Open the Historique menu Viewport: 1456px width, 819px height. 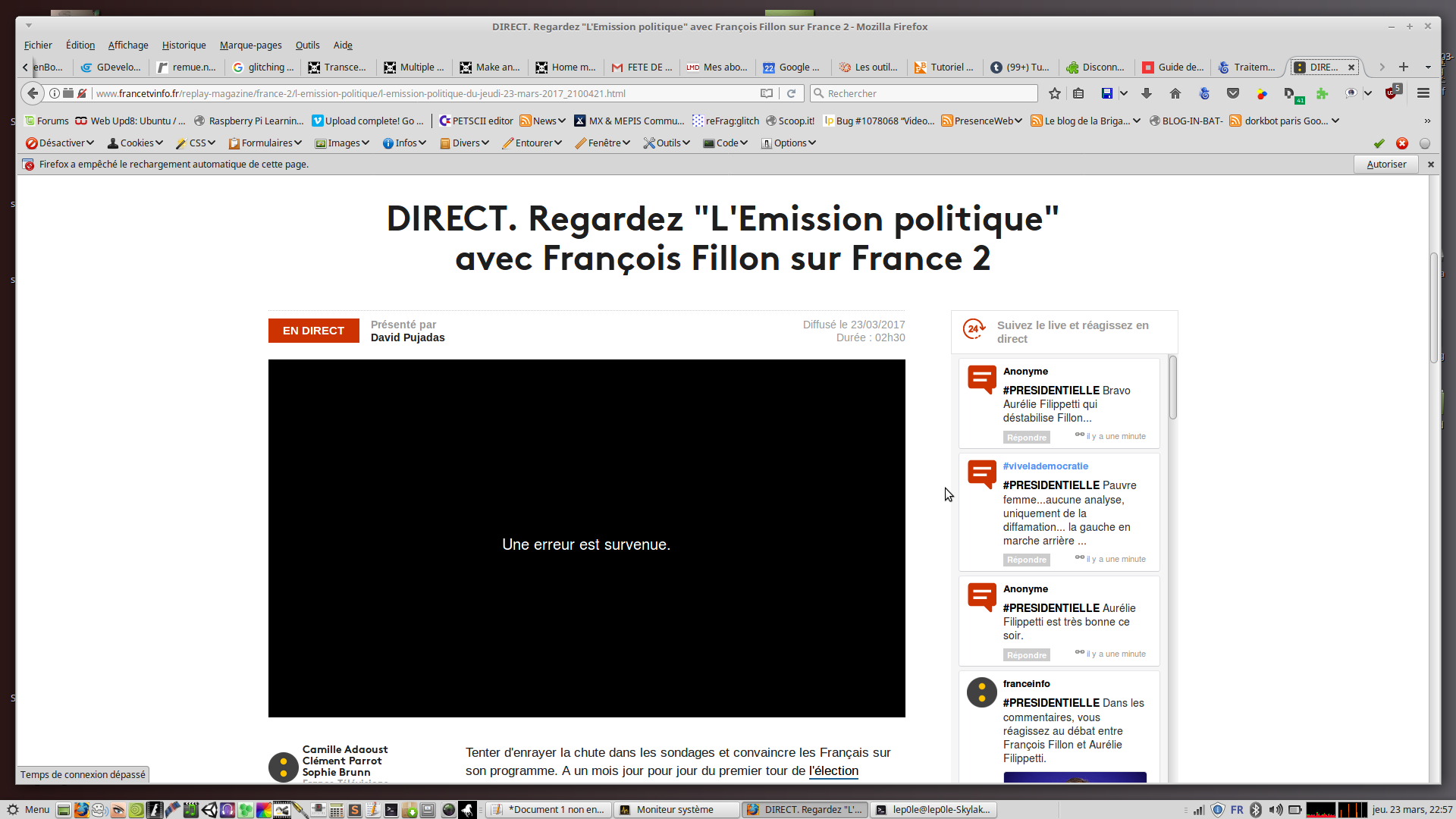pos(184,45)
